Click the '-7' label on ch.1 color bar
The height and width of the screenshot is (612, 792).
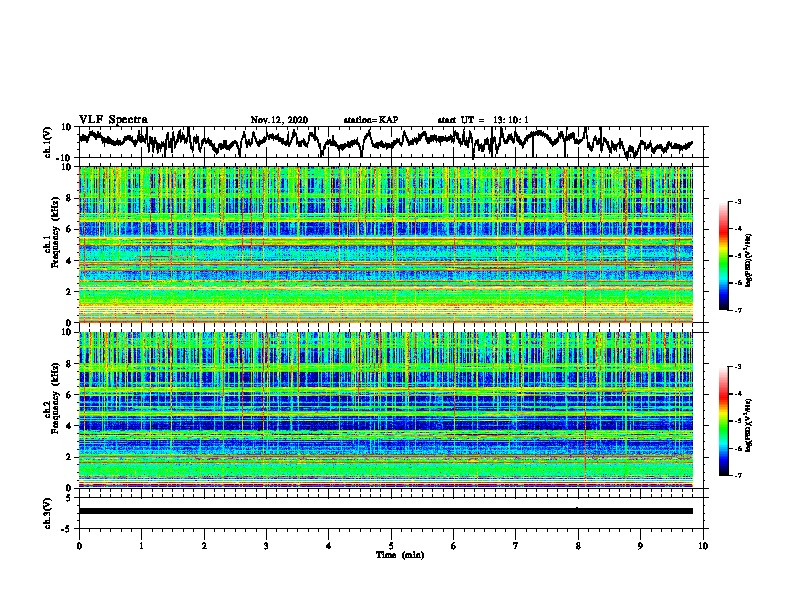click(x=738, y=310)
